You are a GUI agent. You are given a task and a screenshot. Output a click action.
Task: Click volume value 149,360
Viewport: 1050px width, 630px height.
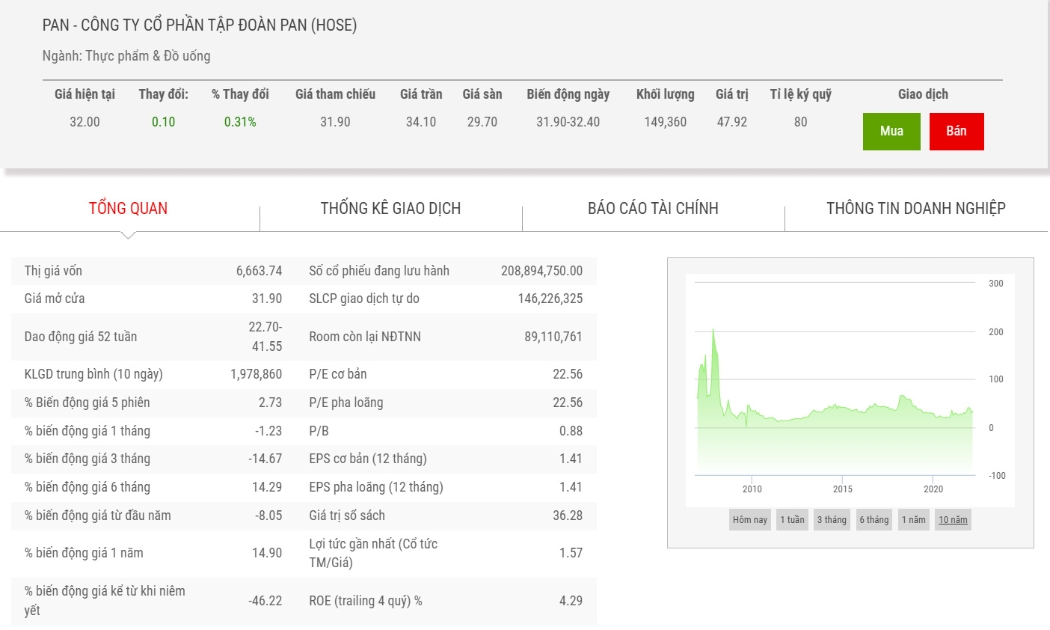[x=665, y=122]
